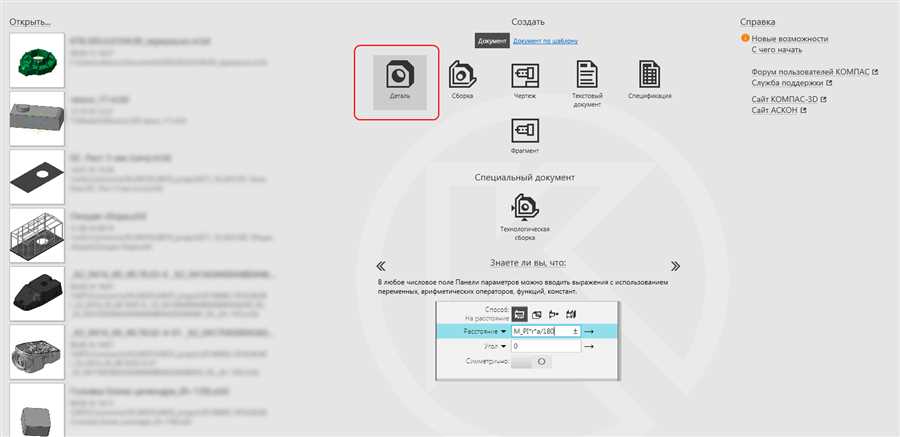Screen dimensions: 900x437
Task: Open the recent file showing a flat plate with a hole
Action: tap(37, 177)
